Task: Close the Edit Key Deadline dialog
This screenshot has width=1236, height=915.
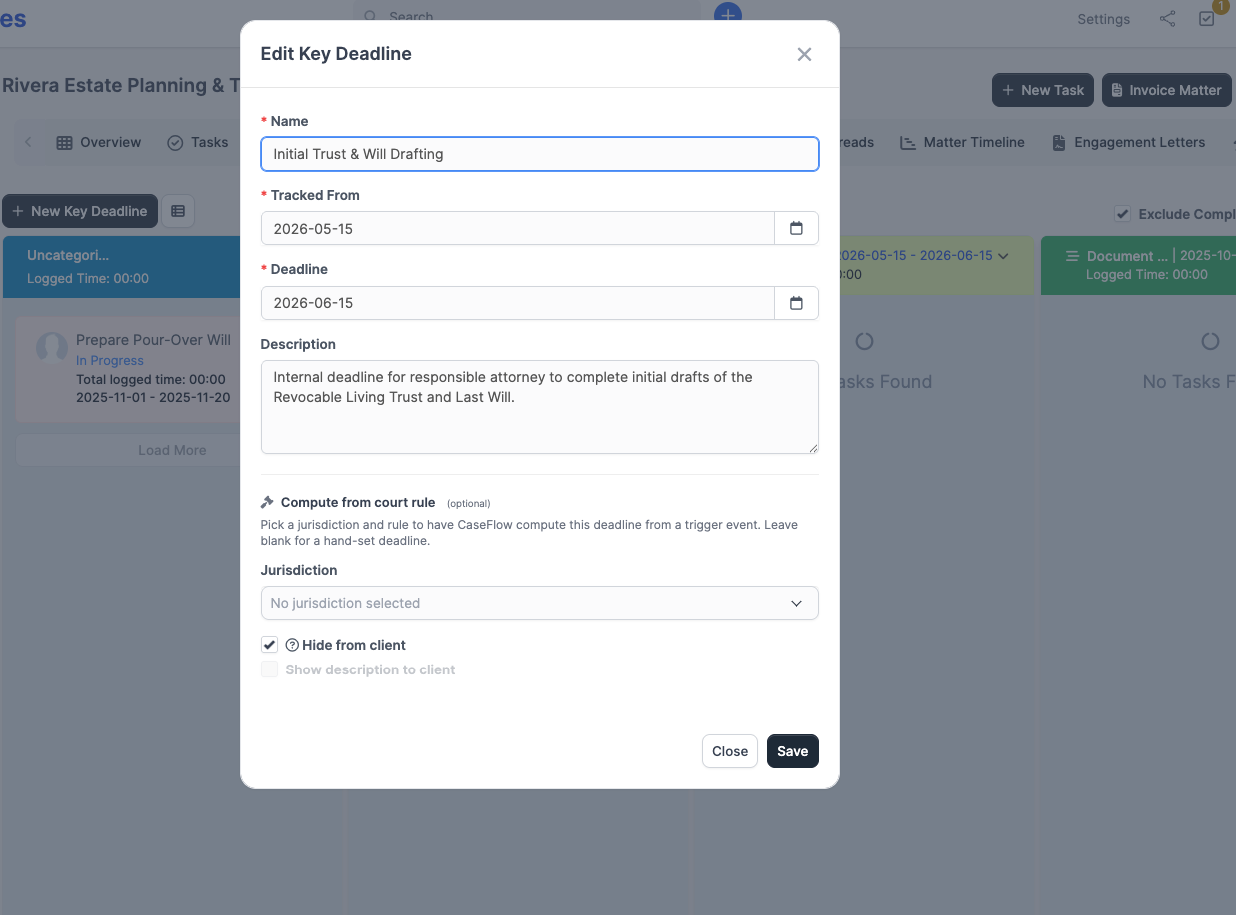Action: tap(804, 54)
